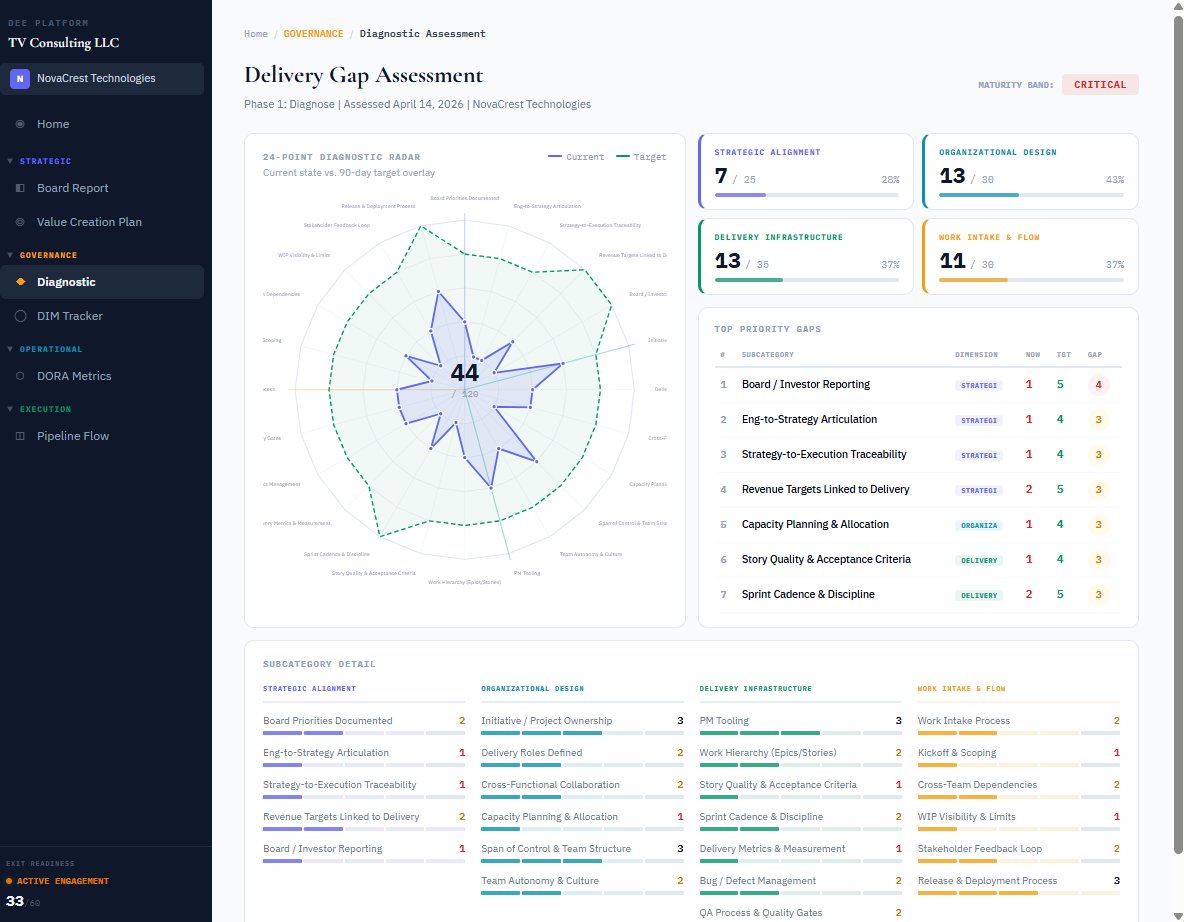Click the gap badge 4 for Board Reporting
The height and width of the screenshot is (922, 1184).
coord(1098,385)
